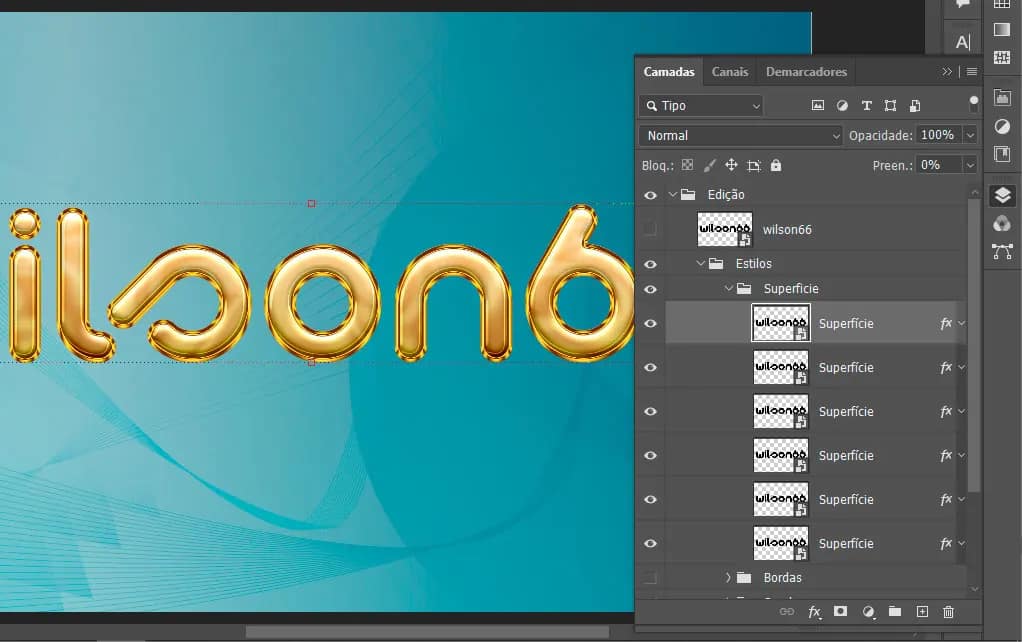Click the fx add layer style icon

pos(814,611)
